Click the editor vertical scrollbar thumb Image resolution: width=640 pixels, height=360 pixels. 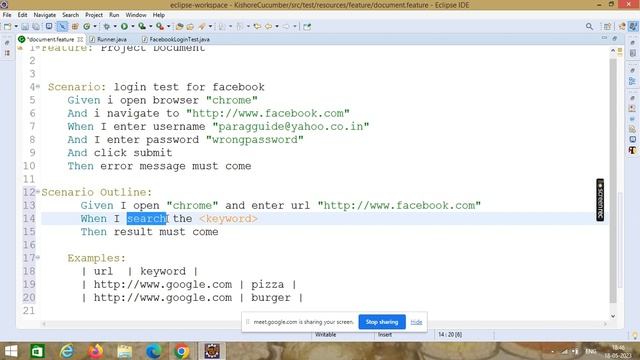coord(613,180)
